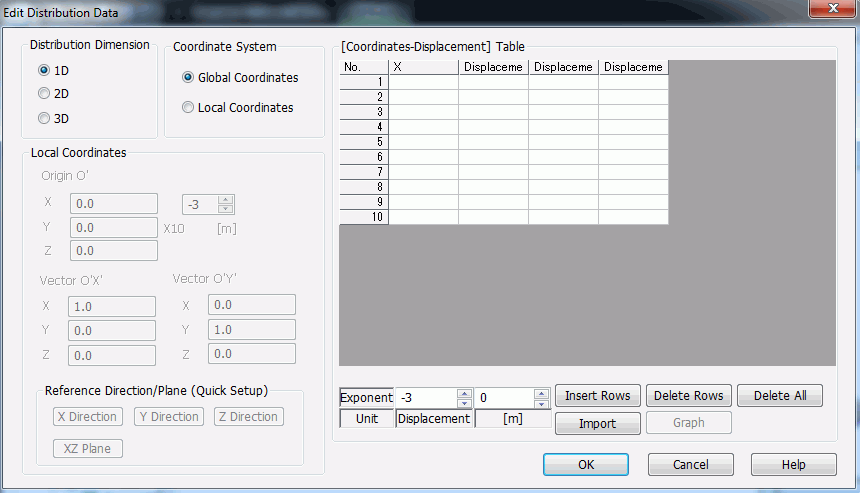This screenshot has width=860, height=493.
Task: Switch to Local Coordinates system
Action: pos(189,107)
